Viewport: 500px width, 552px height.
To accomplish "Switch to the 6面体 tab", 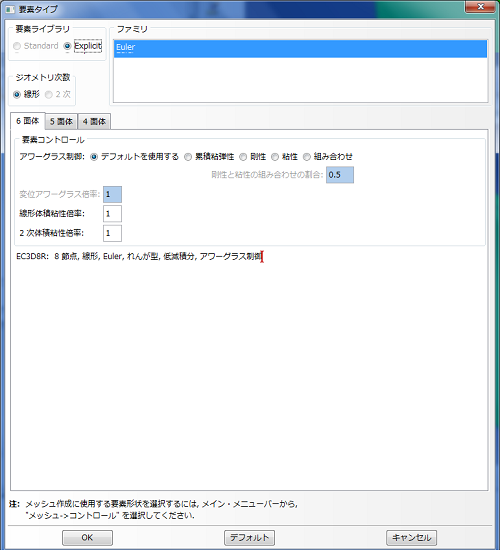I will [28, 121].
